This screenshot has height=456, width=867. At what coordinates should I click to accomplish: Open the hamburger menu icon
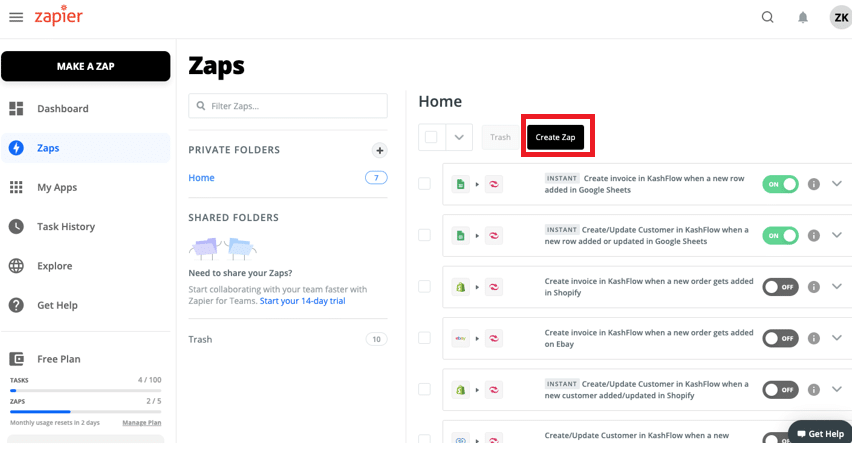(16, 17)
